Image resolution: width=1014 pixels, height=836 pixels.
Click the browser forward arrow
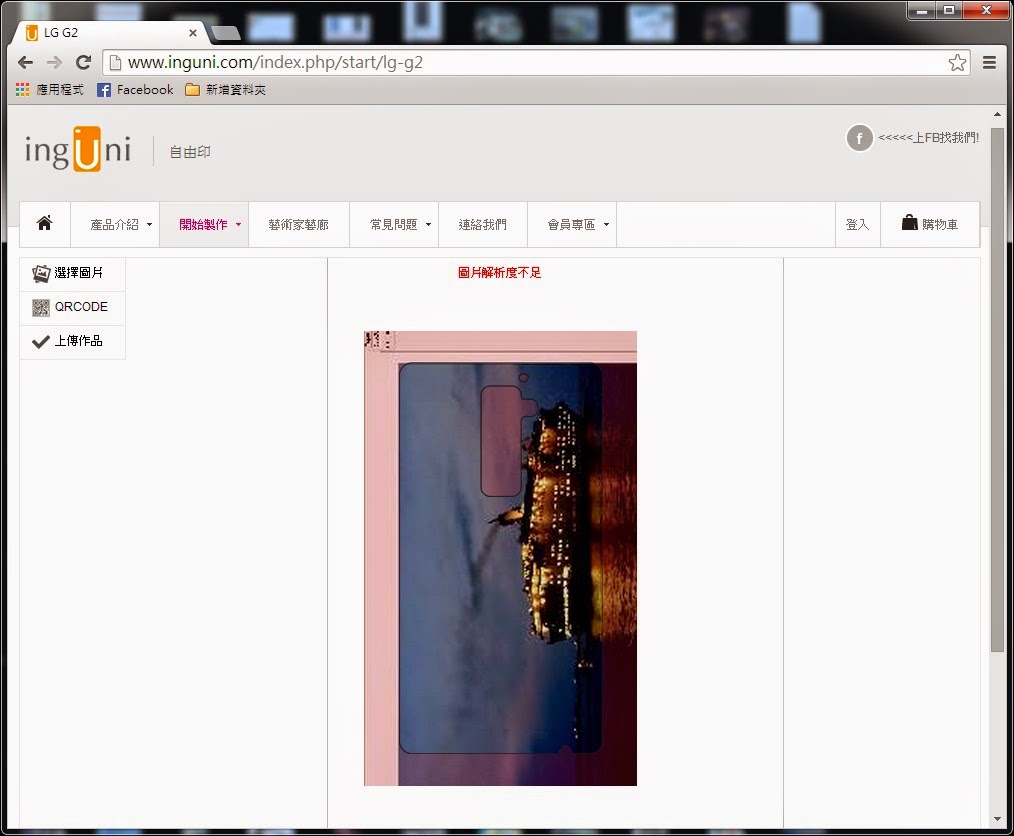pos(54,63)
